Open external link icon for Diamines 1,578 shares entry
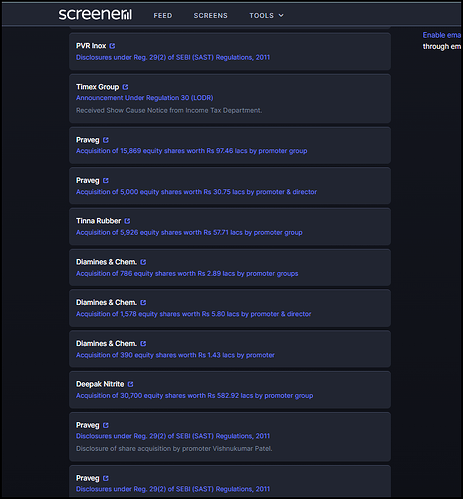The height and width of the screenshot is (499, 463). (x=143, y=302)
